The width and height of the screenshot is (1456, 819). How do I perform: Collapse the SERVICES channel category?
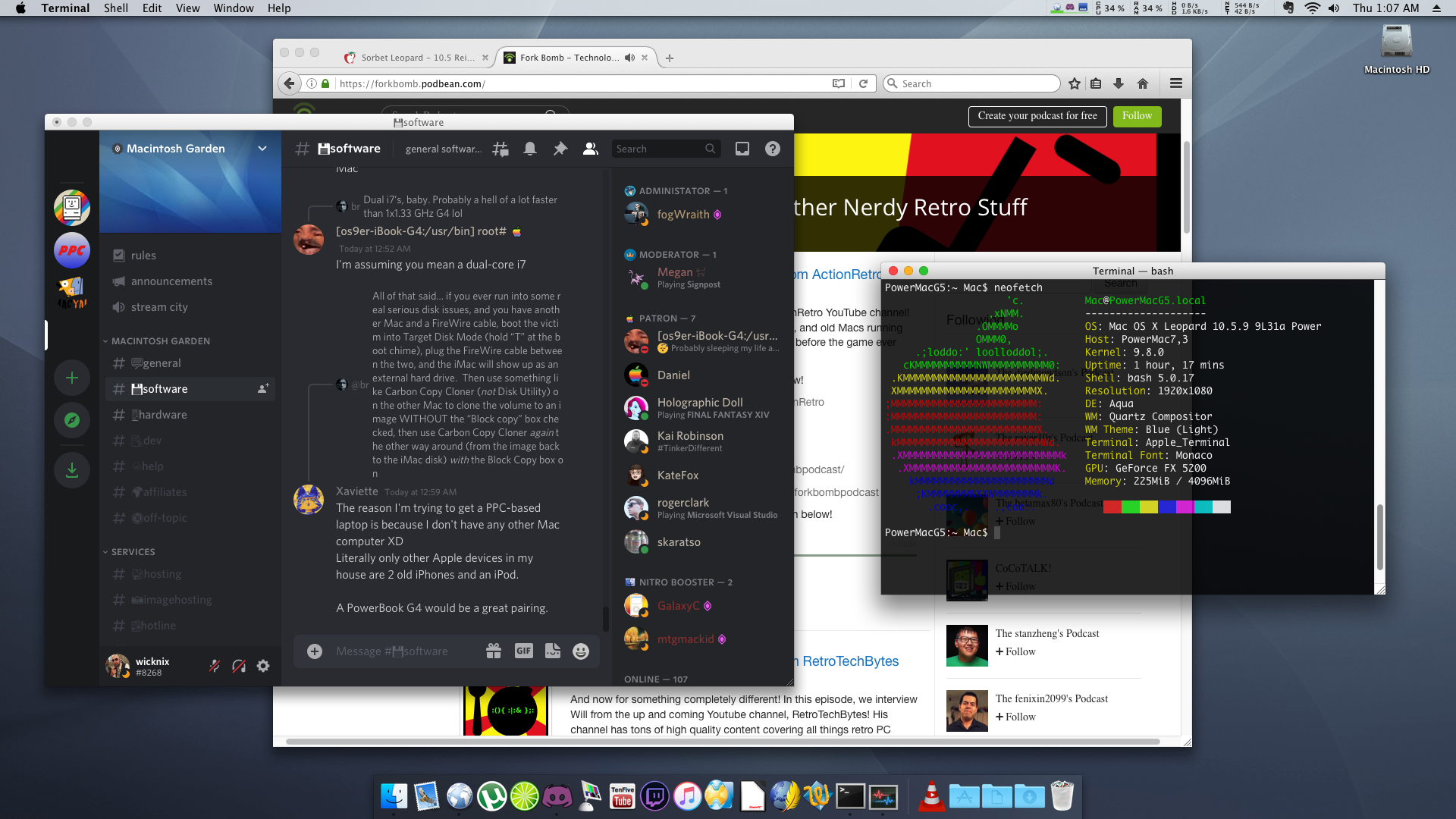pos(133,552)
